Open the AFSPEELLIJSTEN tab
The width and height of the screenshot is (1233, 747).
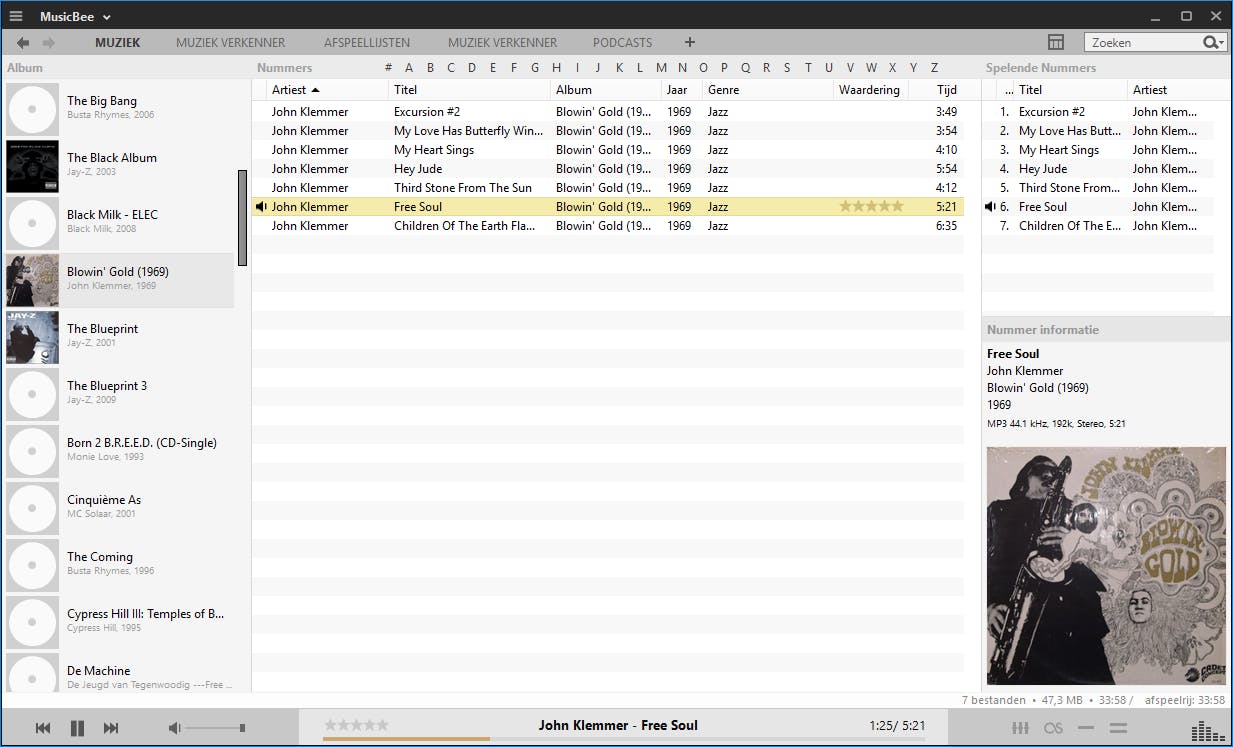[367, 42]
